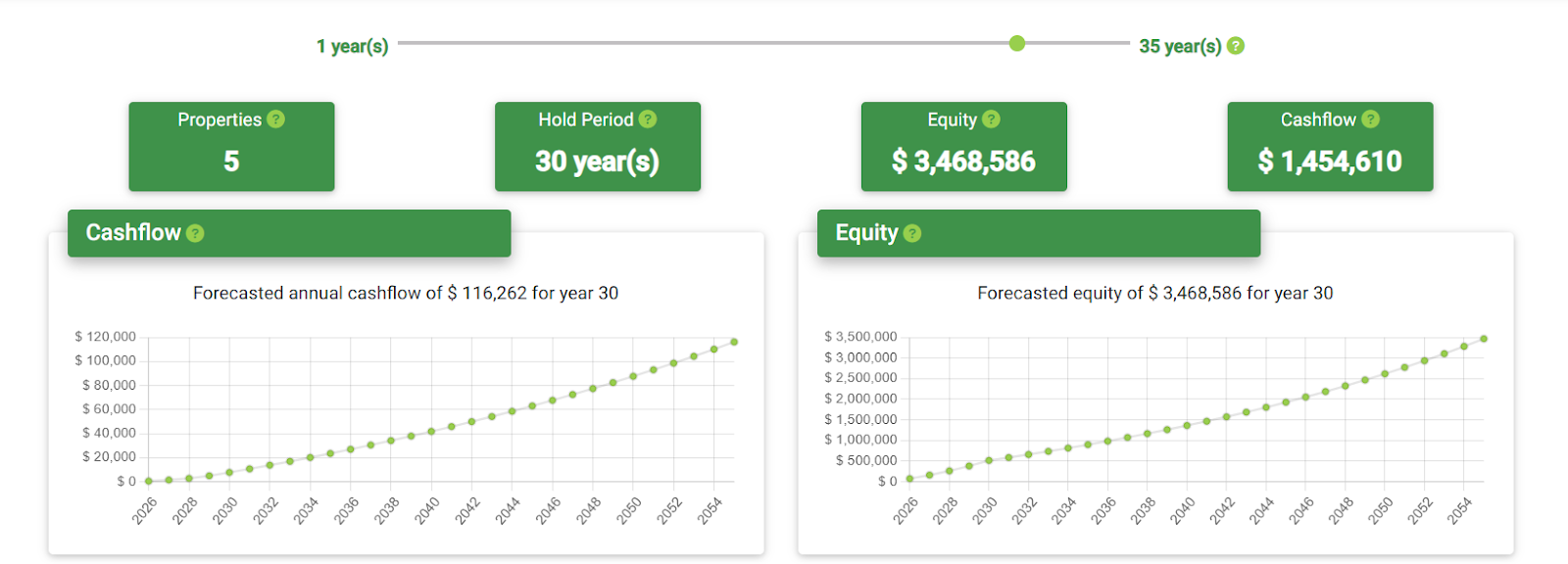The width and height of the screenshot is (1568, 564).
Task: Click the last data point on Cashflow chart
Action: coord(734,342)
